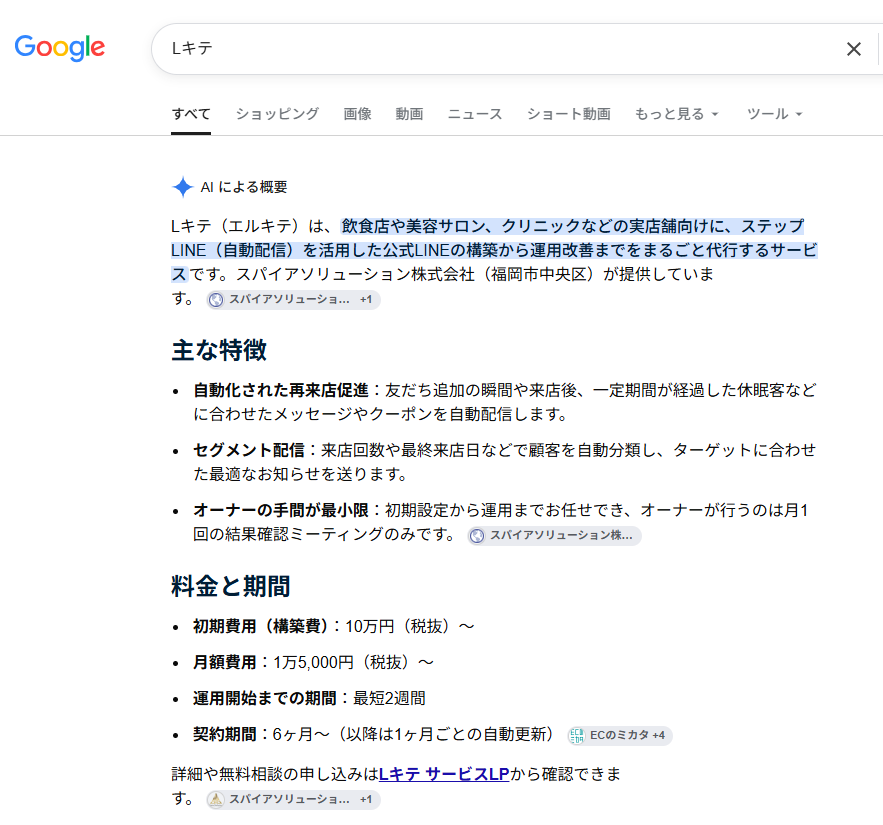
Task: Click the 月額費用 line
Action: (314, 662)
